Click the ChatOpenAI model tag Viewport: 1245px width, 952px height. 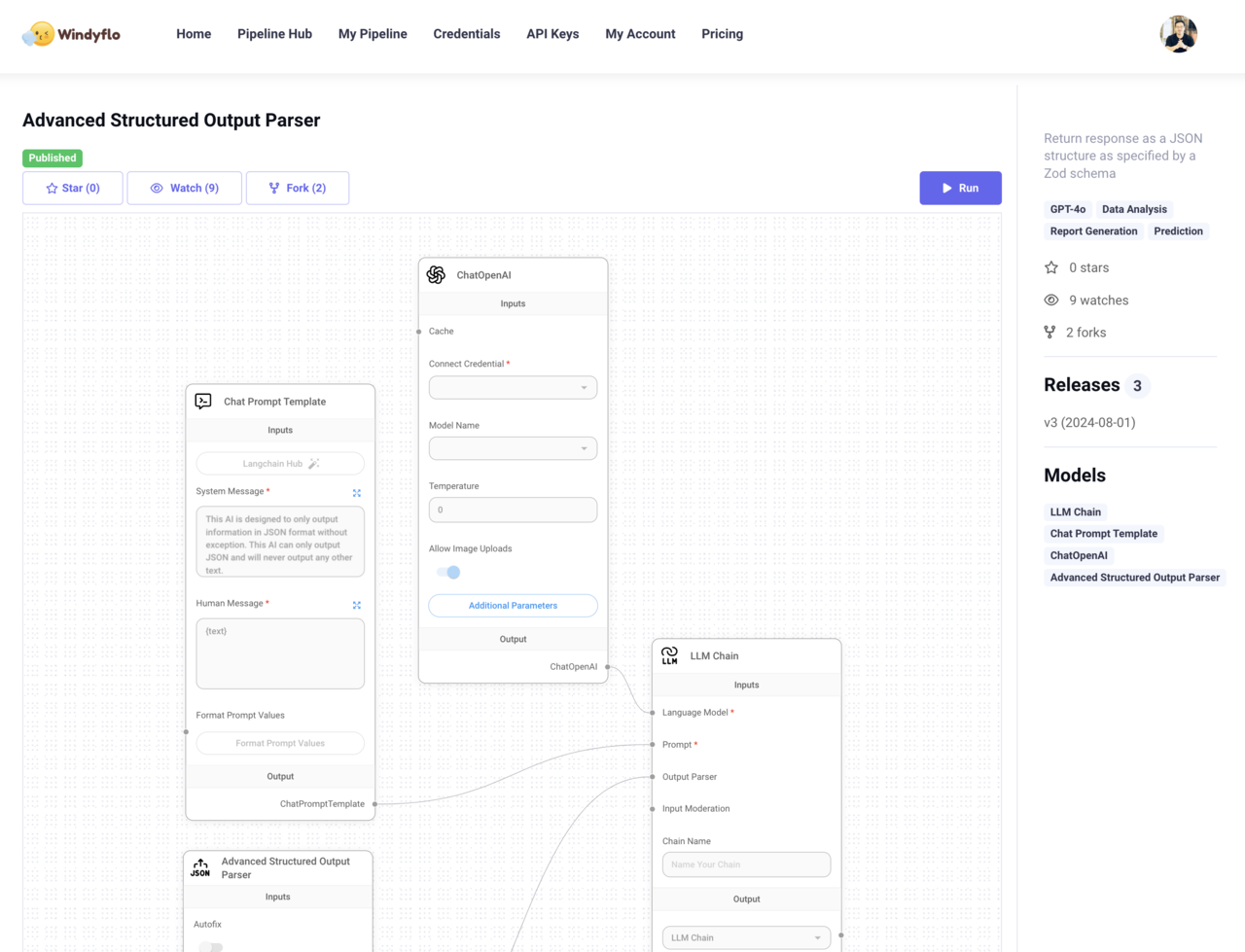point(1078,555)
